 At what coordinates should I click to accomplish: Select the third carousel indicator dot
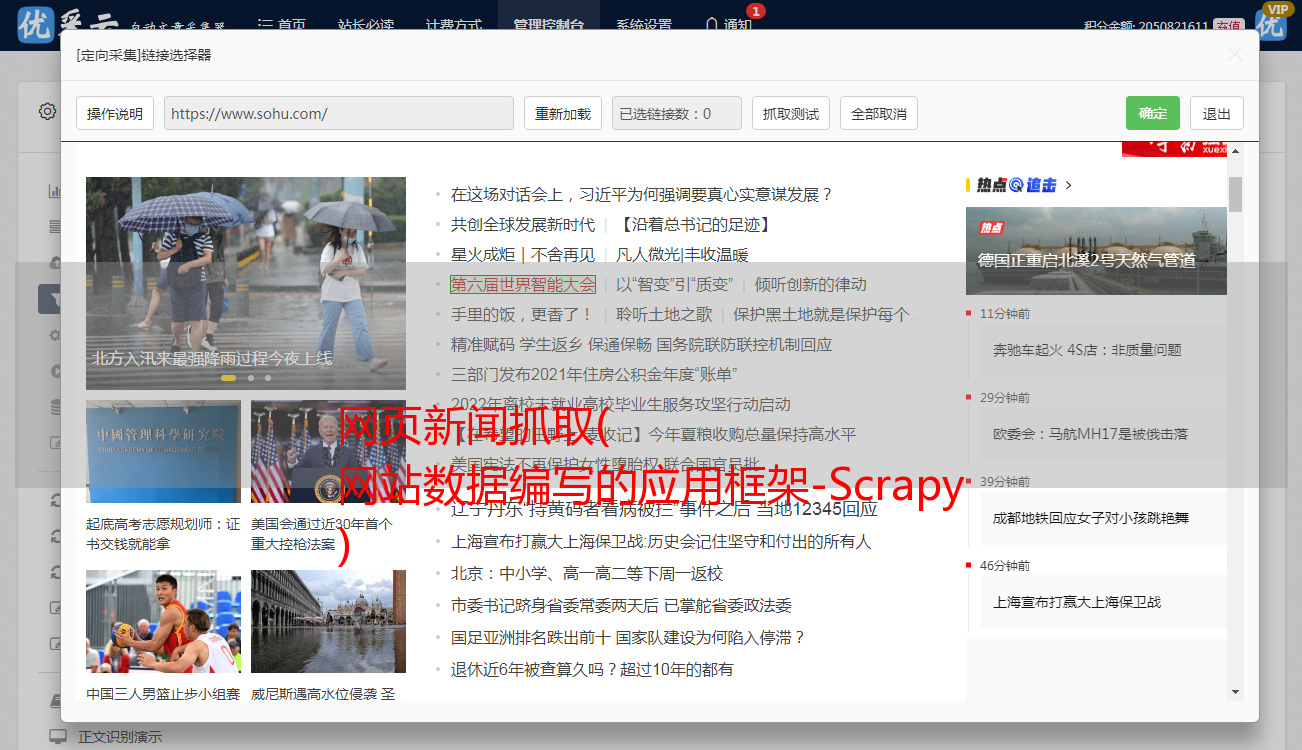pyautogui.click(x=268, y=378)
